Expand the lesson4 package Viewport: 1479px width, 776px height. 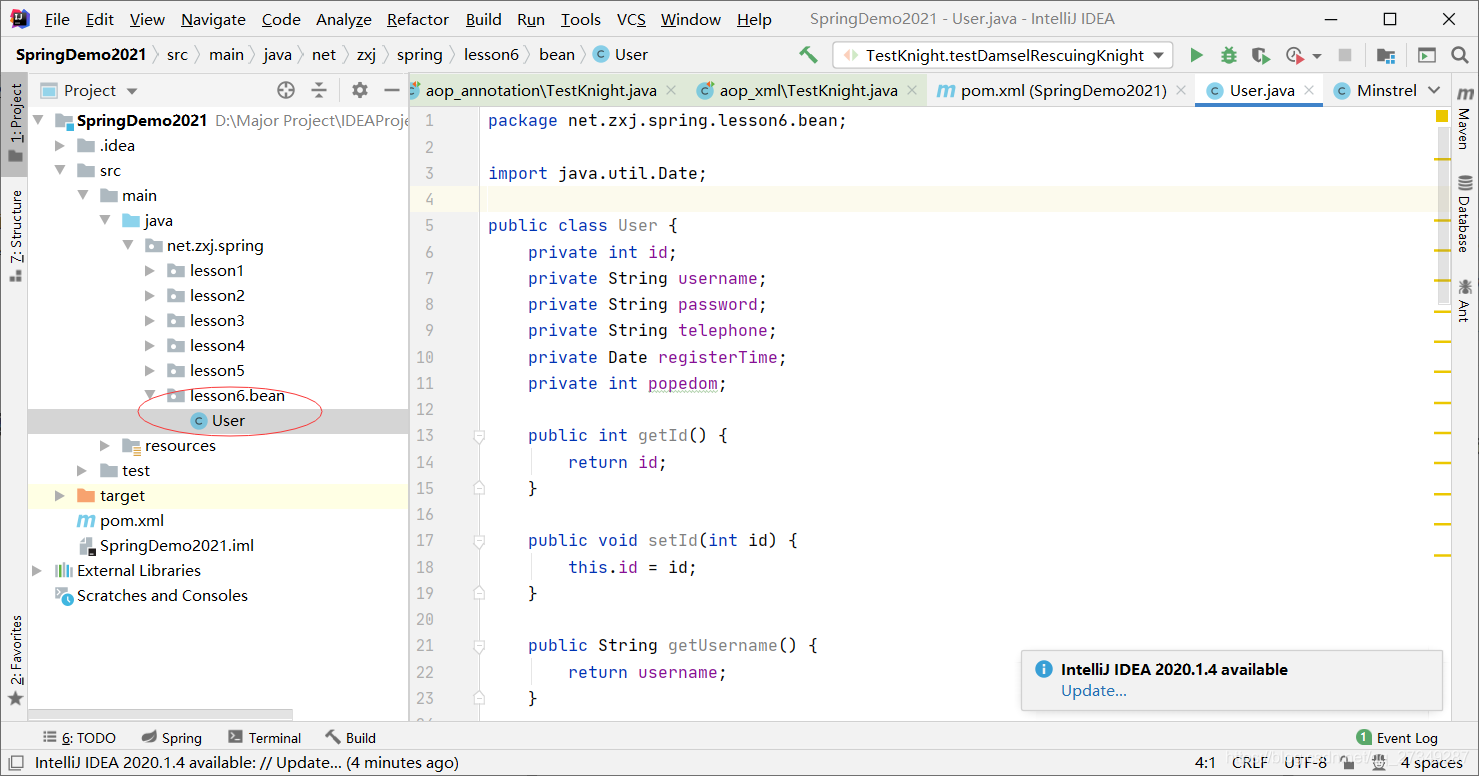click(150, 345)
